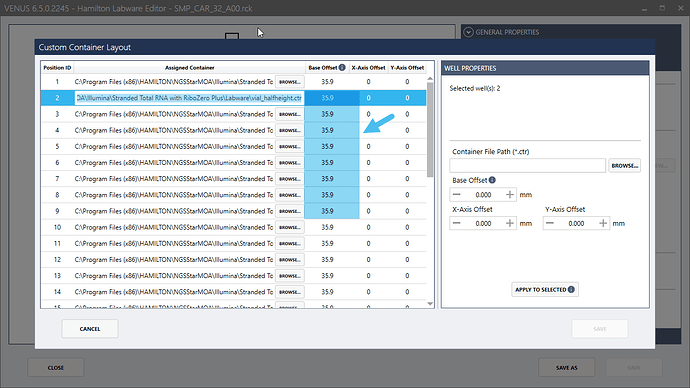Click the dialog Save button
Viewport: 690px width, 388px height.
click(600, 329)
